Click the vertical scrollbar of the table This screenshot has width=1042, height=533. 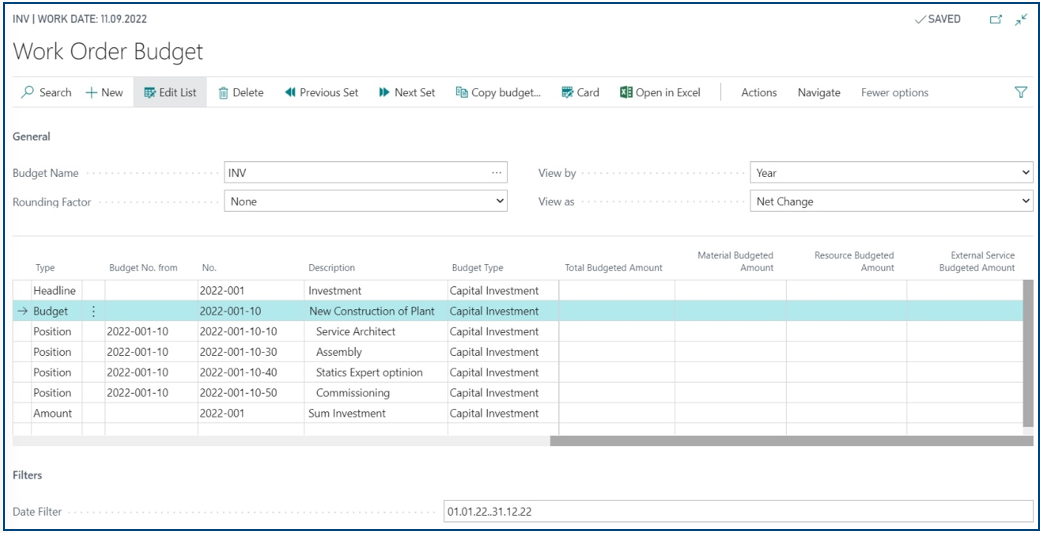tap(1029, 353)
